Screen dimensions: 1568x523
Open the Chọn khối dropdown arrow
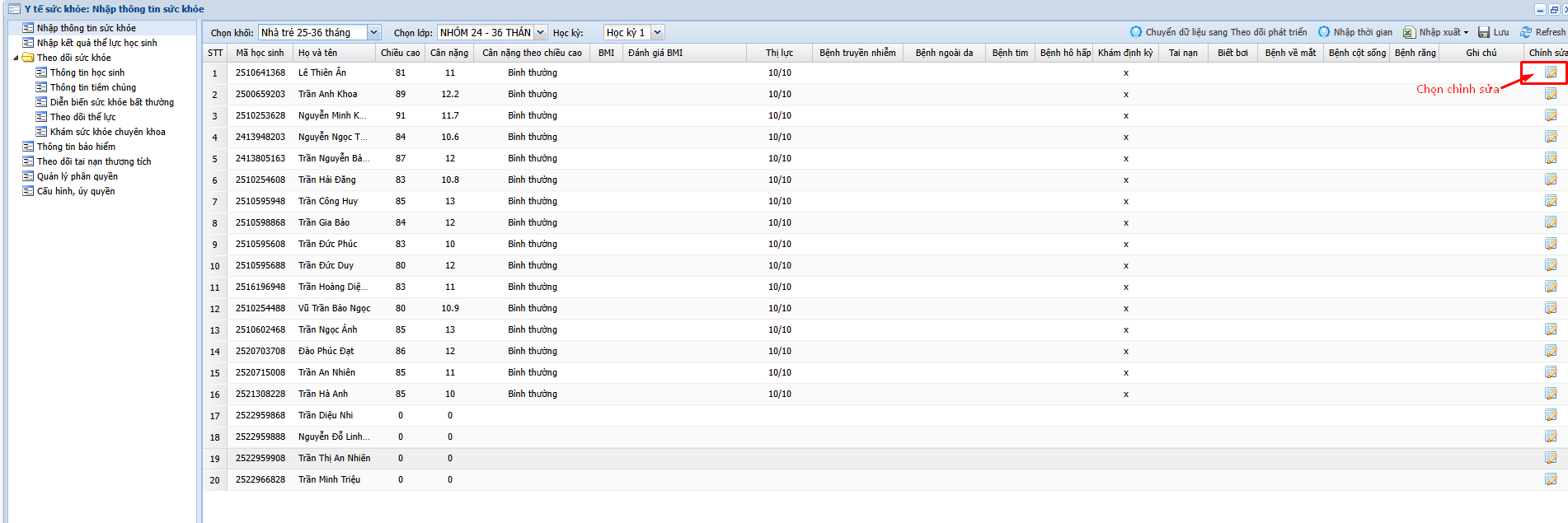(x=373, y=32)
